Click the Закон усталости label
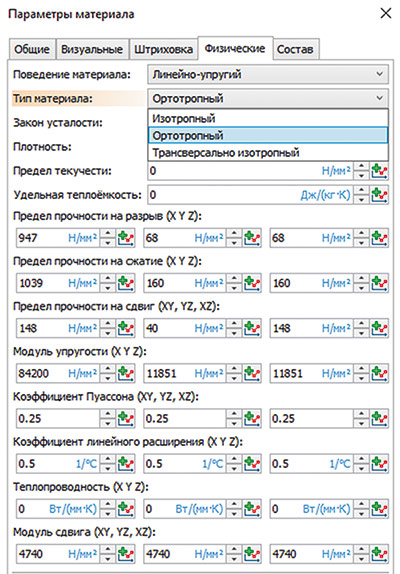The height and width of the screenshot is (574, 400). [58, 123]
